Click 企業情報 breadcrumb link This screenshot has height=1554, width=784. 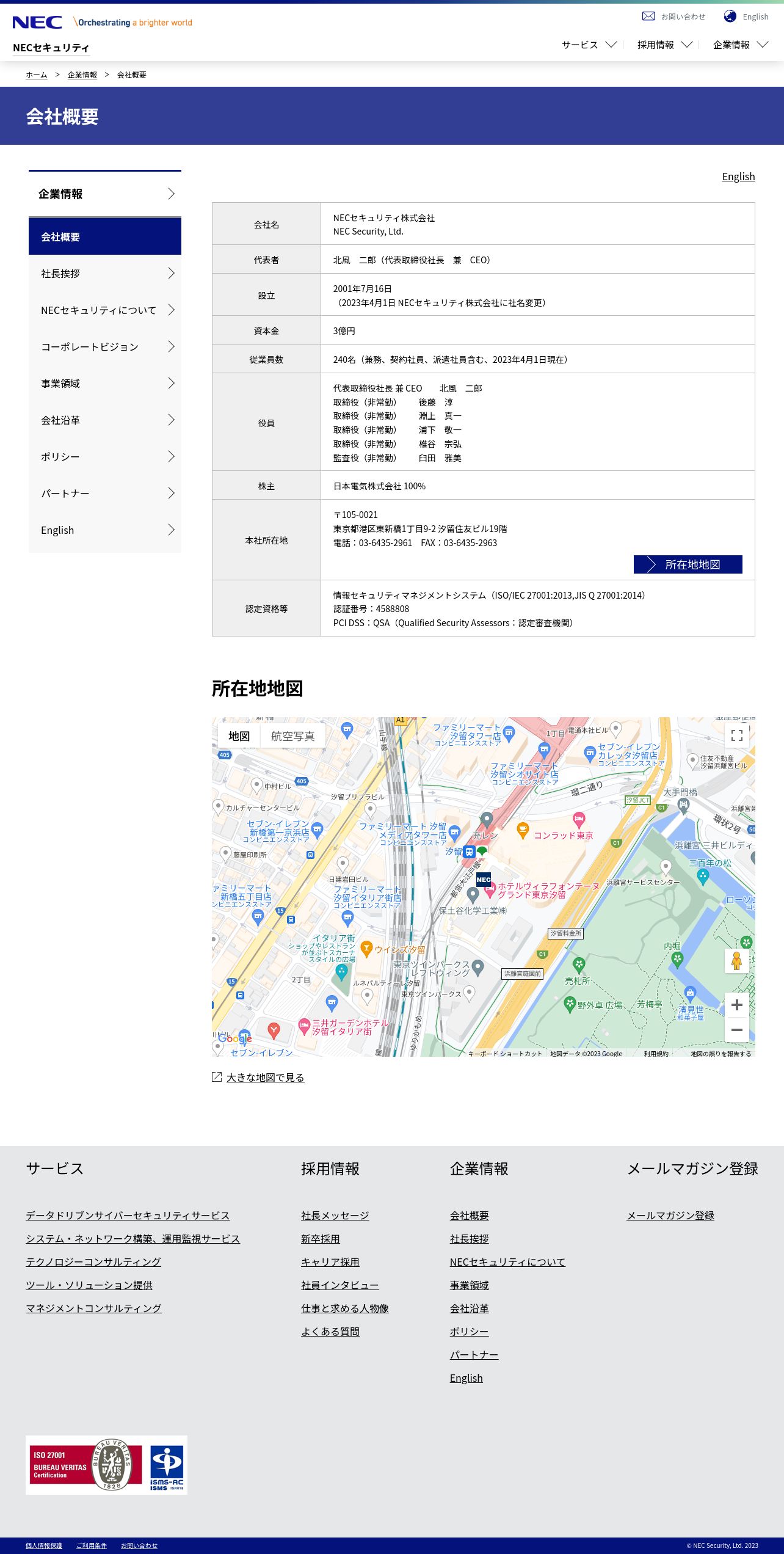click(82, 75)
